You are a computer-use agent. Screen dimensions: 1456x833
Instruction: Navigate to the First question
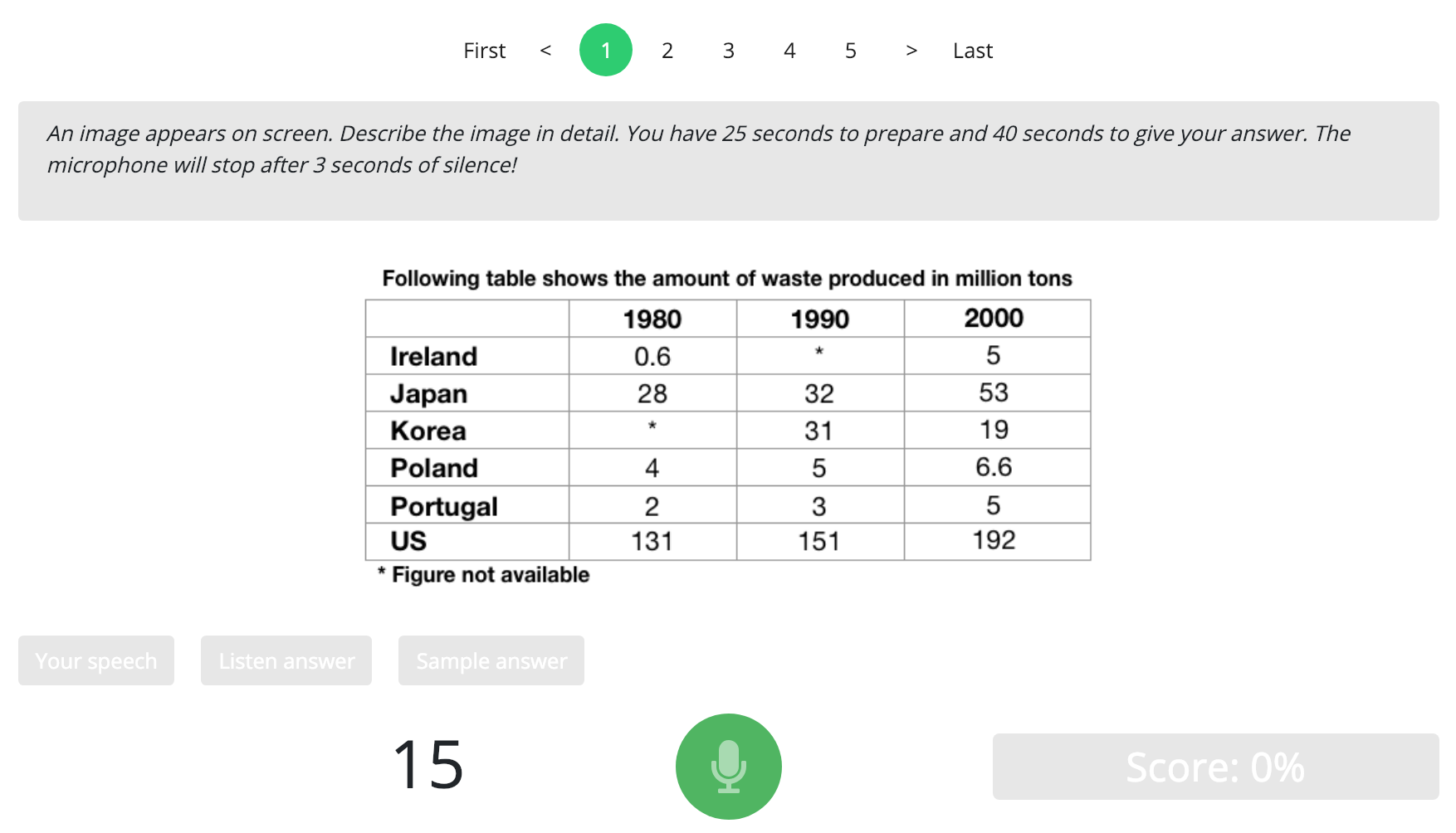484,50
